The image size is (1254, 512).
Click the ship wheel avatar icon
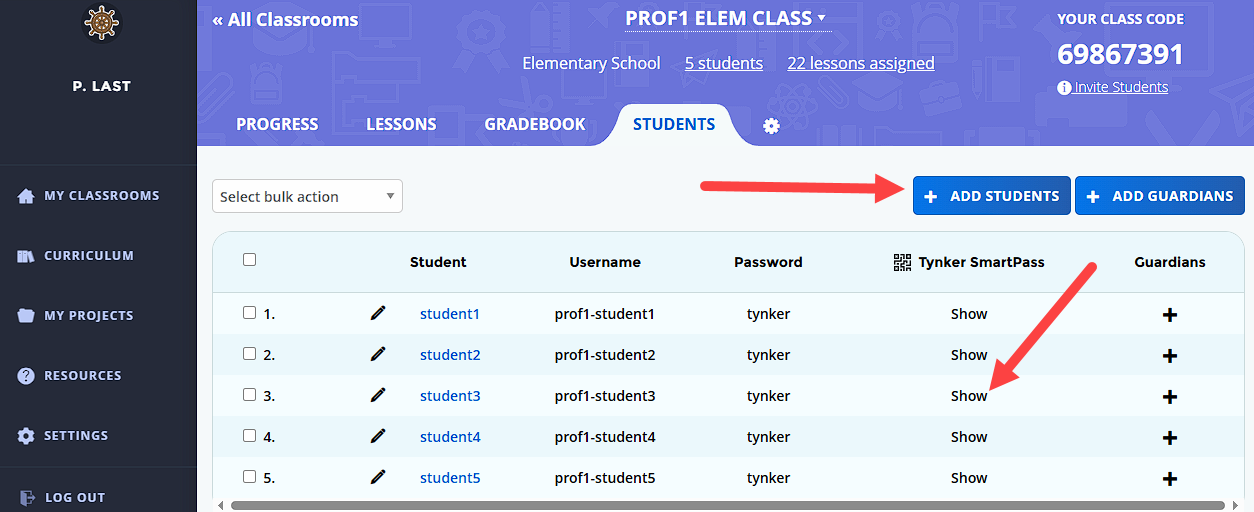point(101,24)
